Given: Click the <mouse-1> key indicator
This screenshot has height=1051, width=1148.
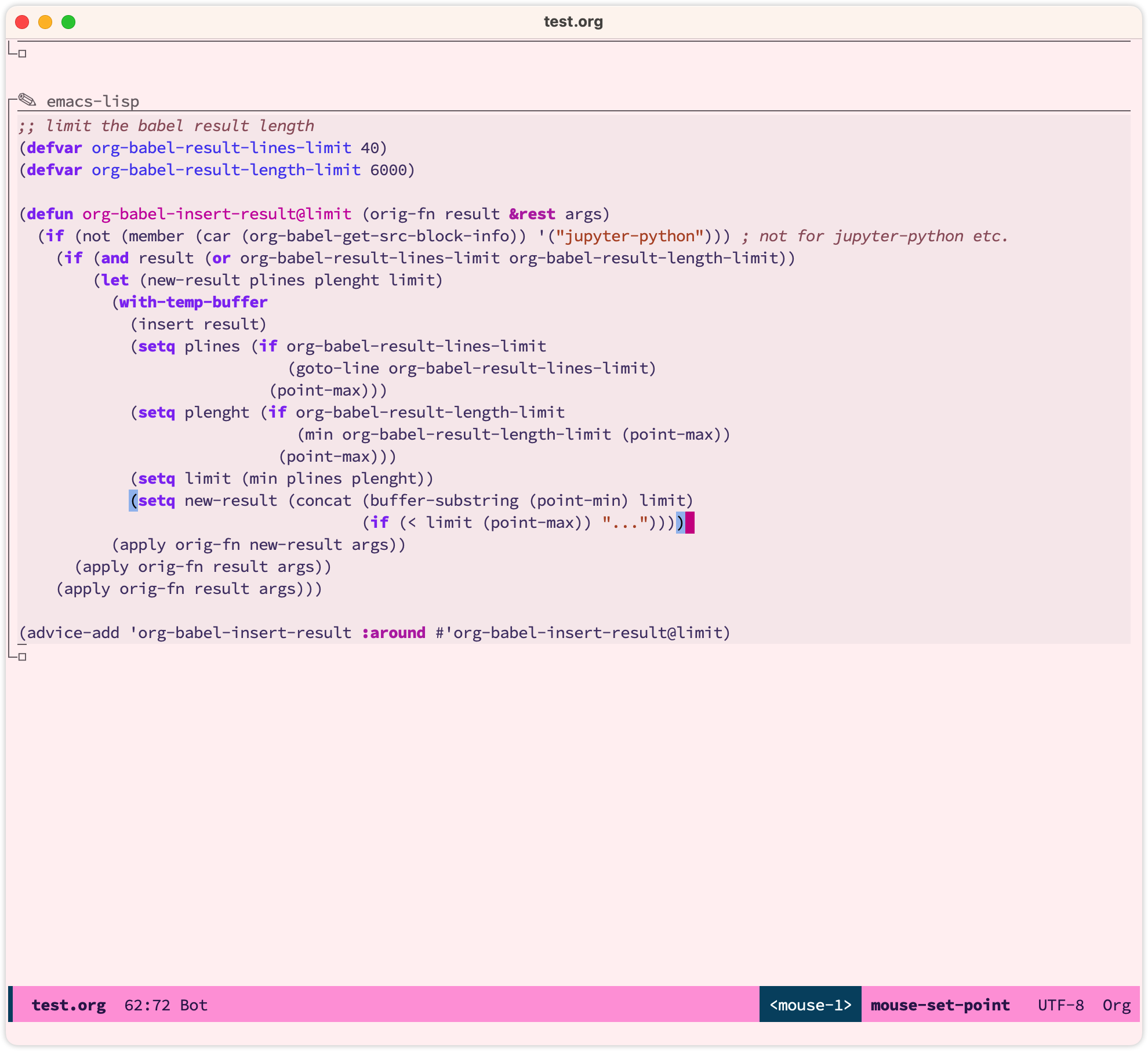Looking at the screenshot, I should (810, 1005).
